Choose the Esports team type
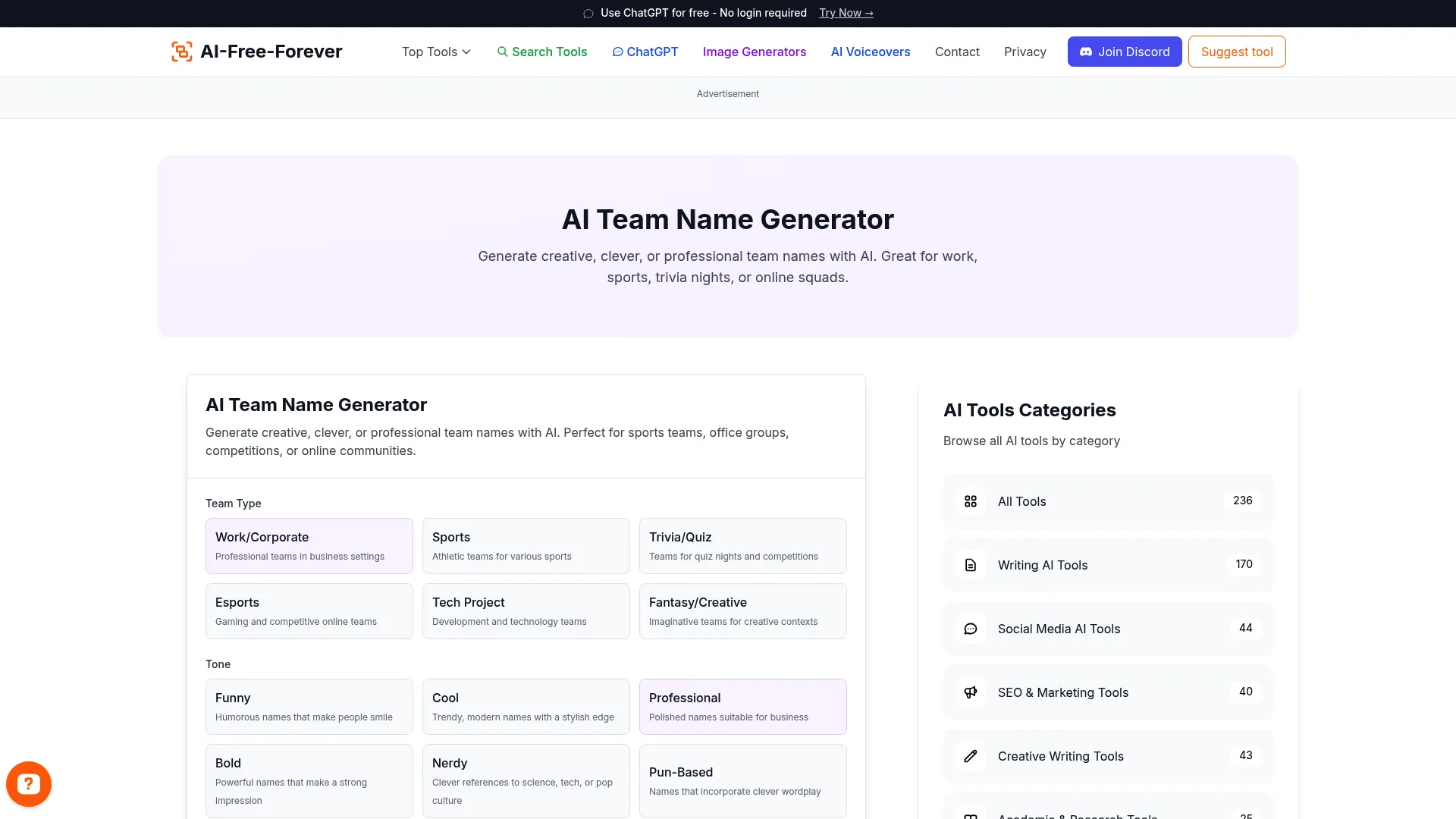1456x819 pixels. 309,610
